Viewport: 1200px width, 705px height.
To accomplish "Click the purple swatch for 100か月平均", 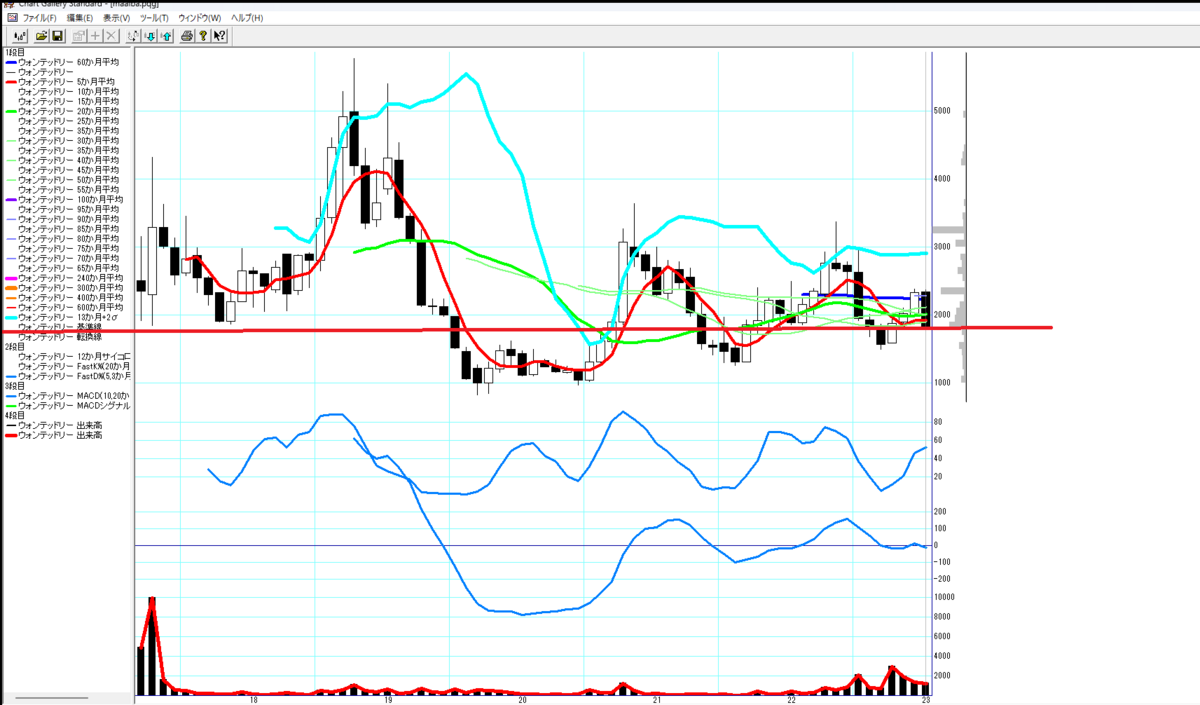I will pyautogui.click(x=10, y=200).
